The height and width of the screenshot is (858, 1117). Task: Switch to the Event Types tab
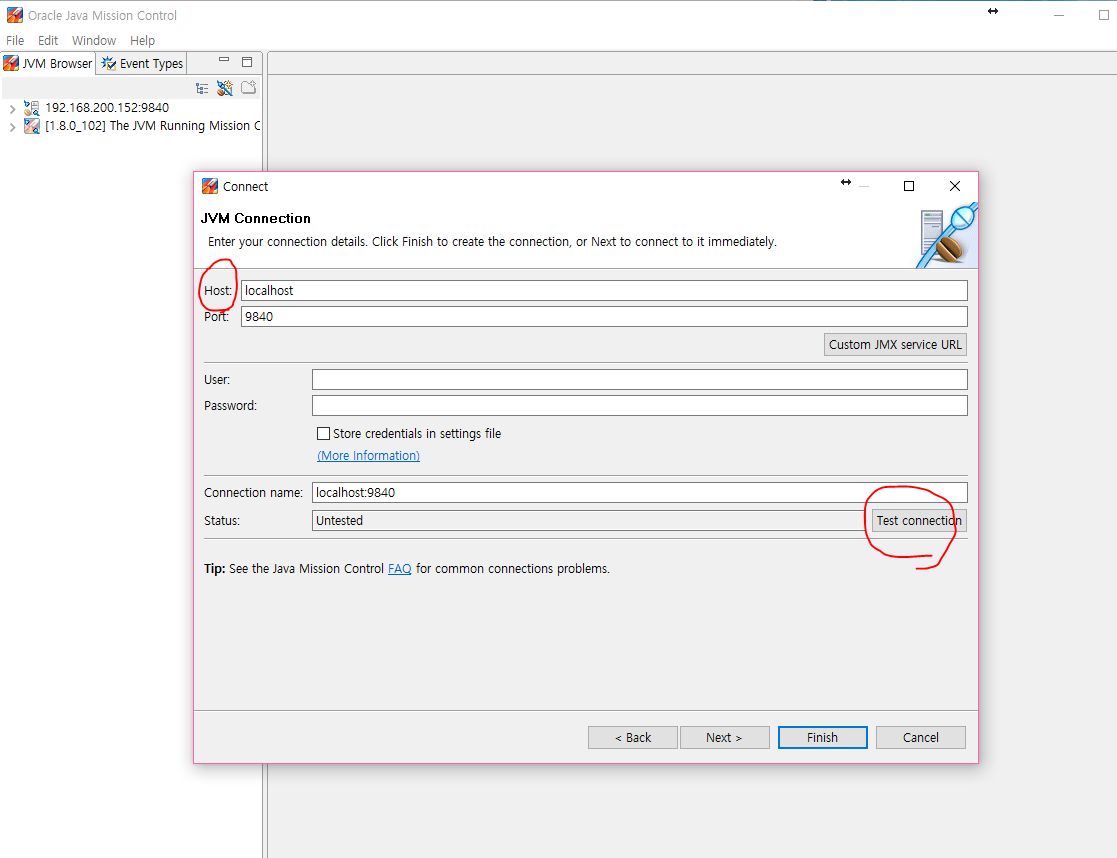142,63
